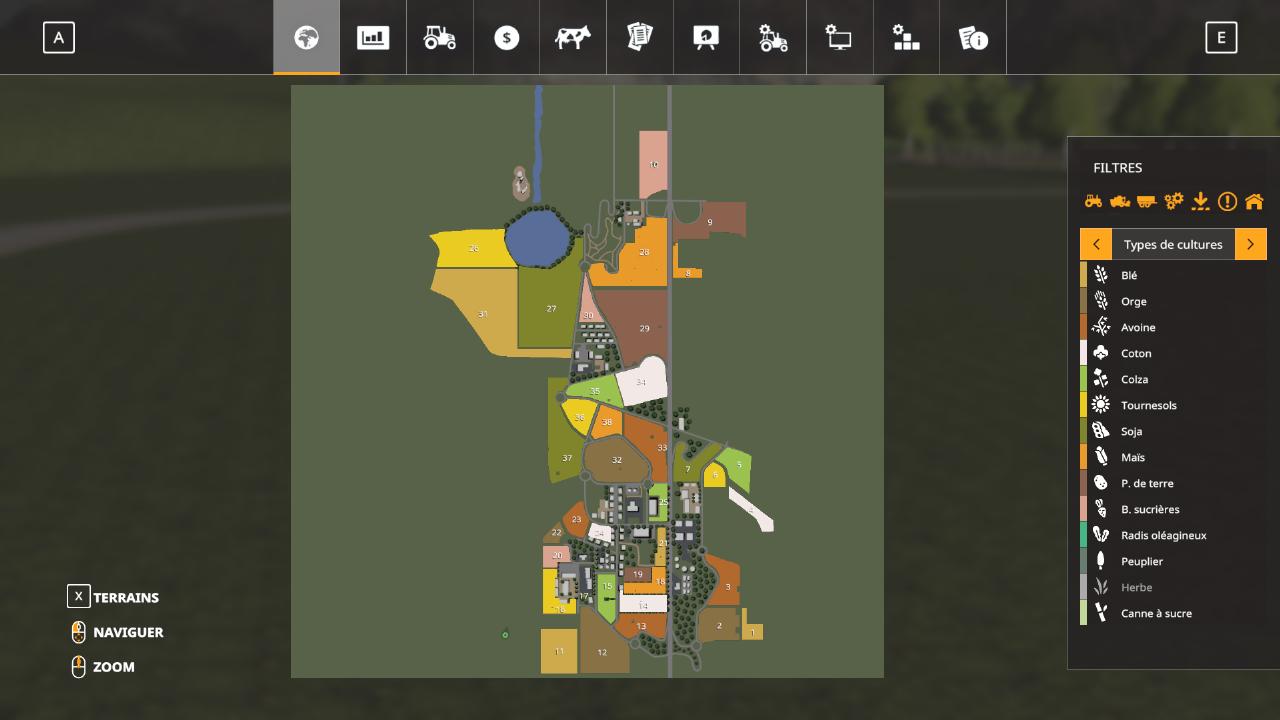Toggle the Maïs crop filter
Viewport: 1280px width, 720px height.
[1173, 457]
